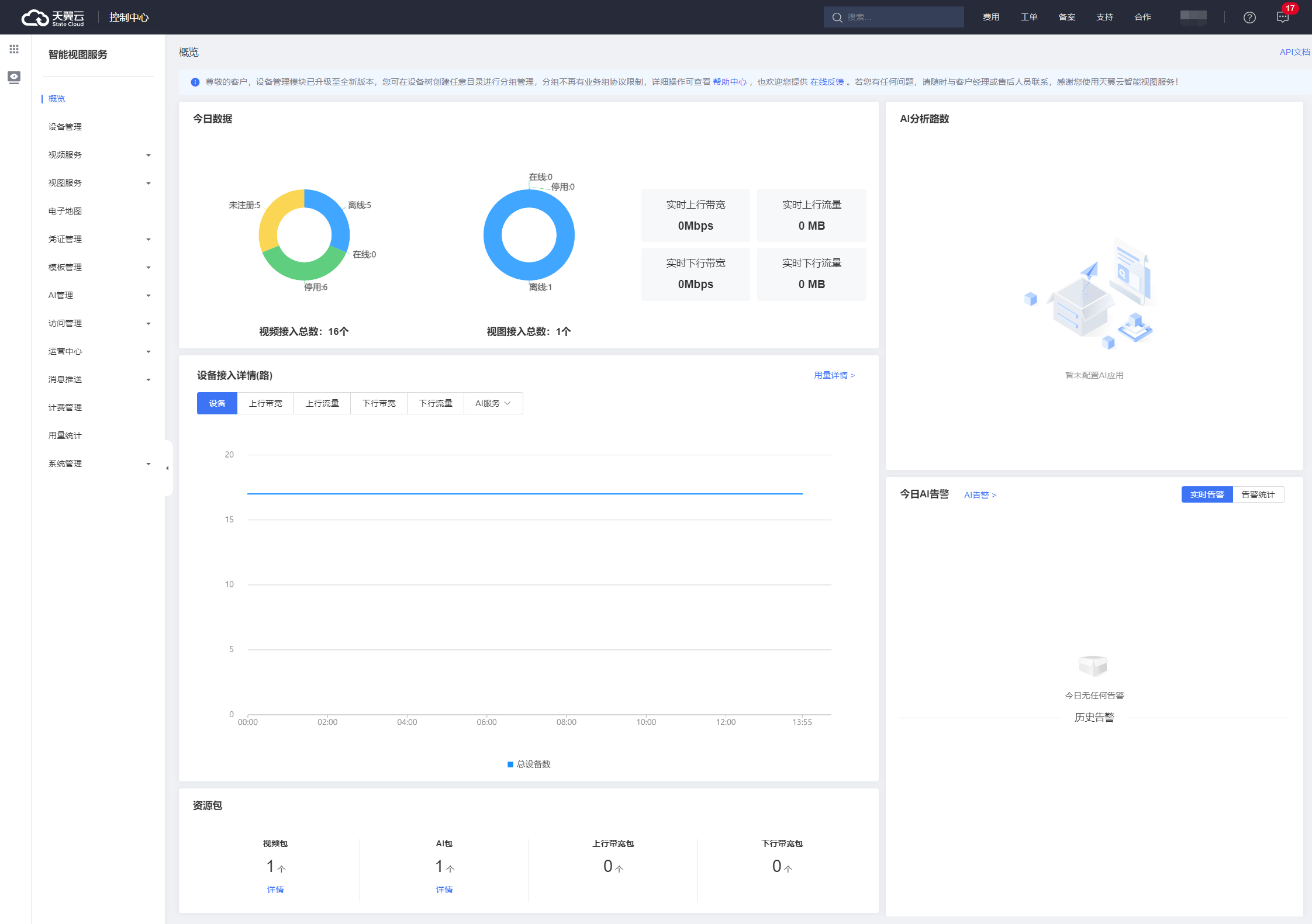Expand AI管理 menu arrow
Screen dimensions: 1312x924
[149, 296]
